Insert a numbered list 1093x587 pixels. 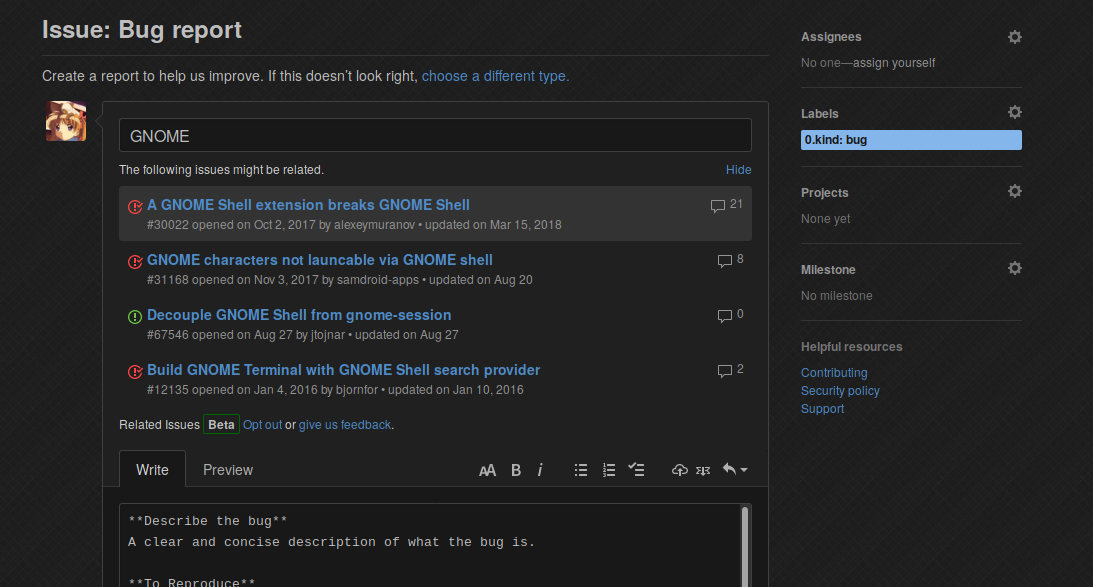pyautogui.click(x=608, y=470)
